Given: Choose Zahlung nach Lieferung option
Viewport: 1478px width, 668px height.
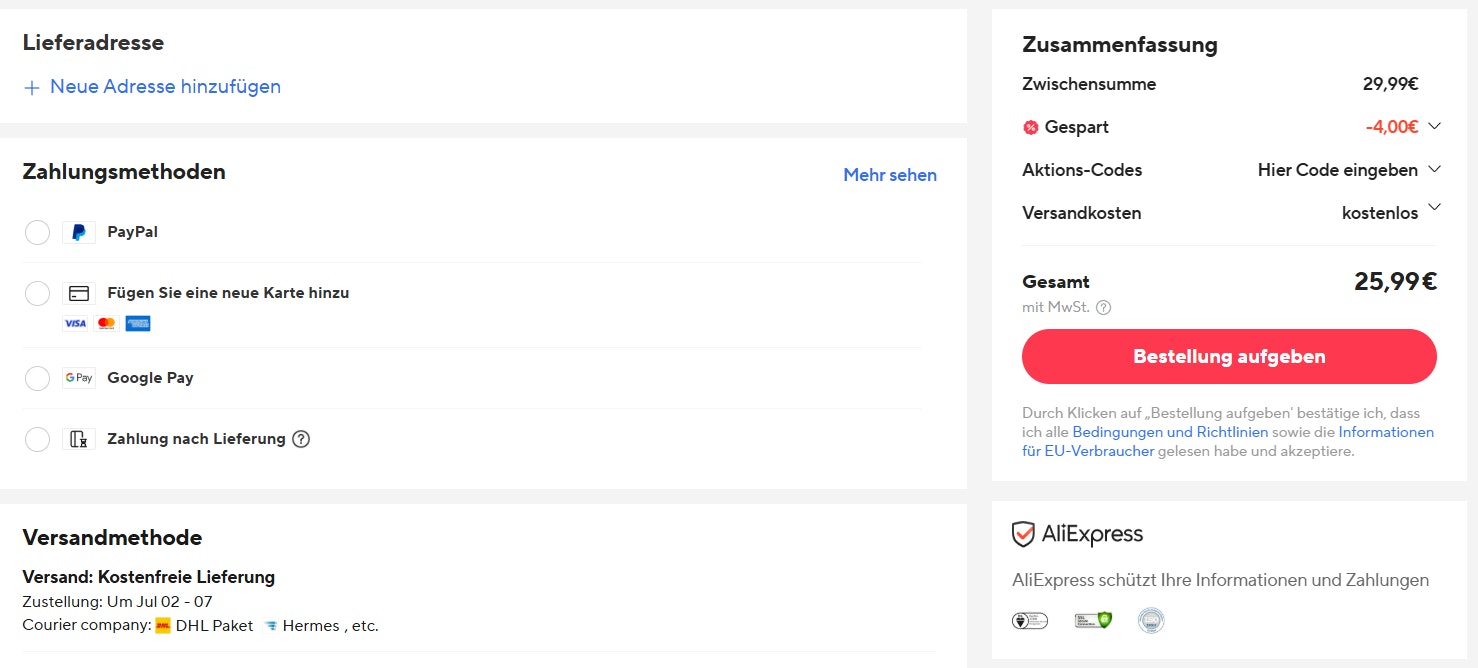Looking at the screenshot, I should (x=37, y=439).
